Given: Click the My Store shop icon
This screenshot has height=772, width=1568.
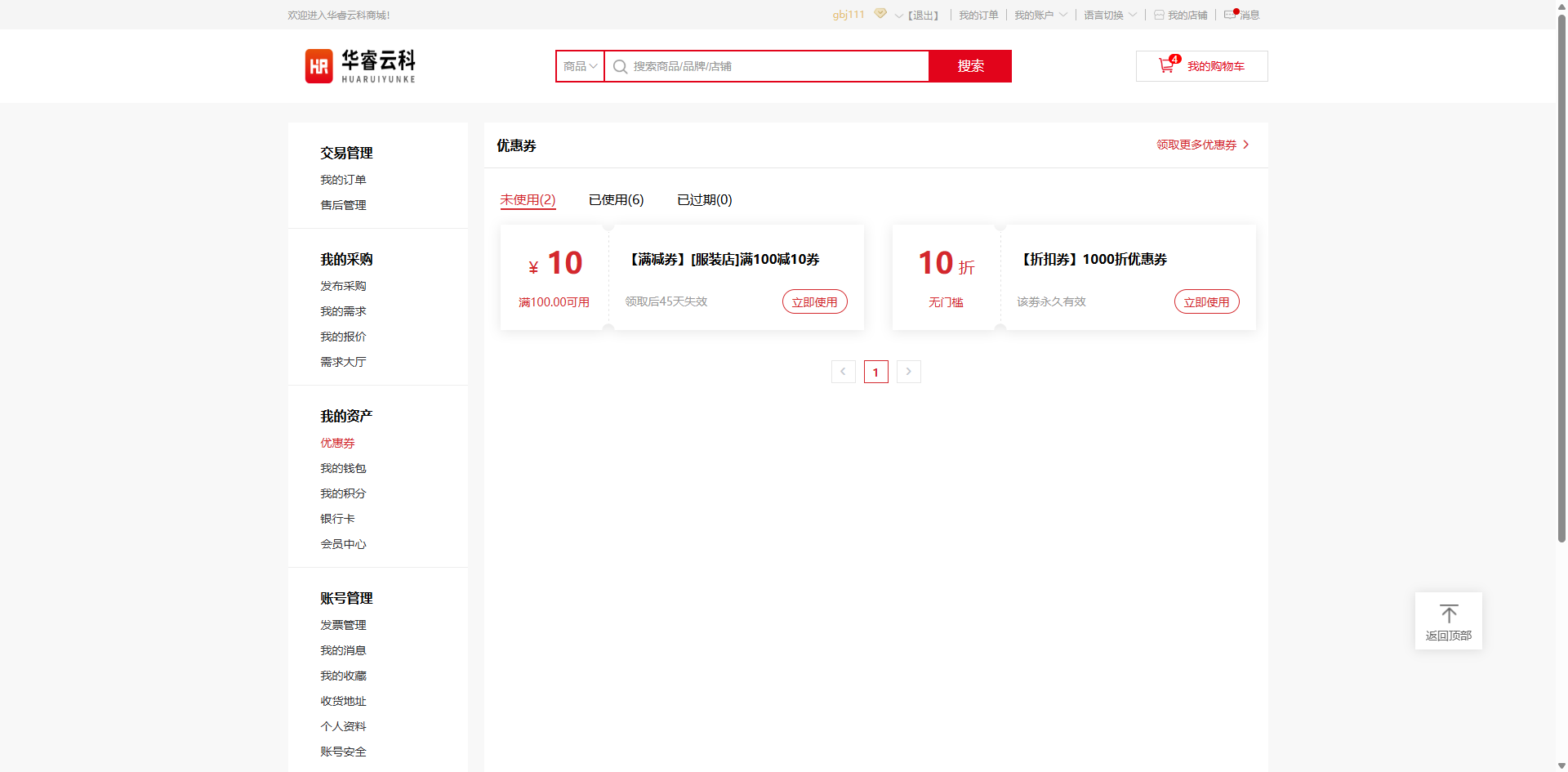Looking at the screenshot, I should (1159, 16).
